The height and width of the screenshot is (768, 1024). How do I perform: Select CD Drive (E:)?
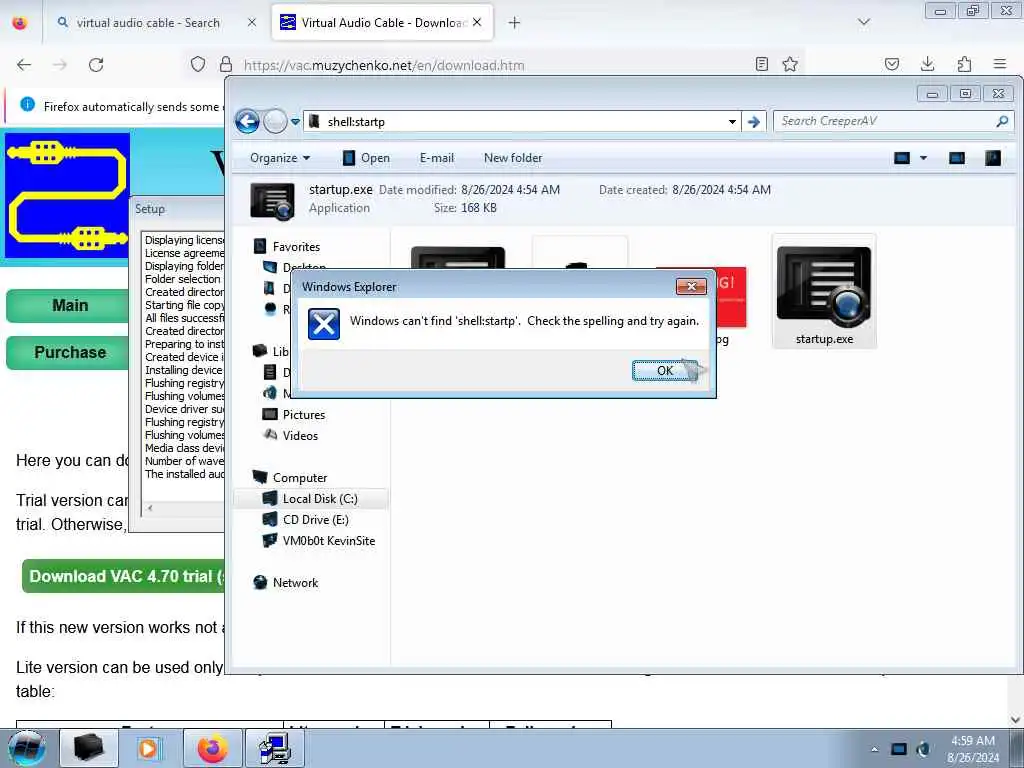306,520
